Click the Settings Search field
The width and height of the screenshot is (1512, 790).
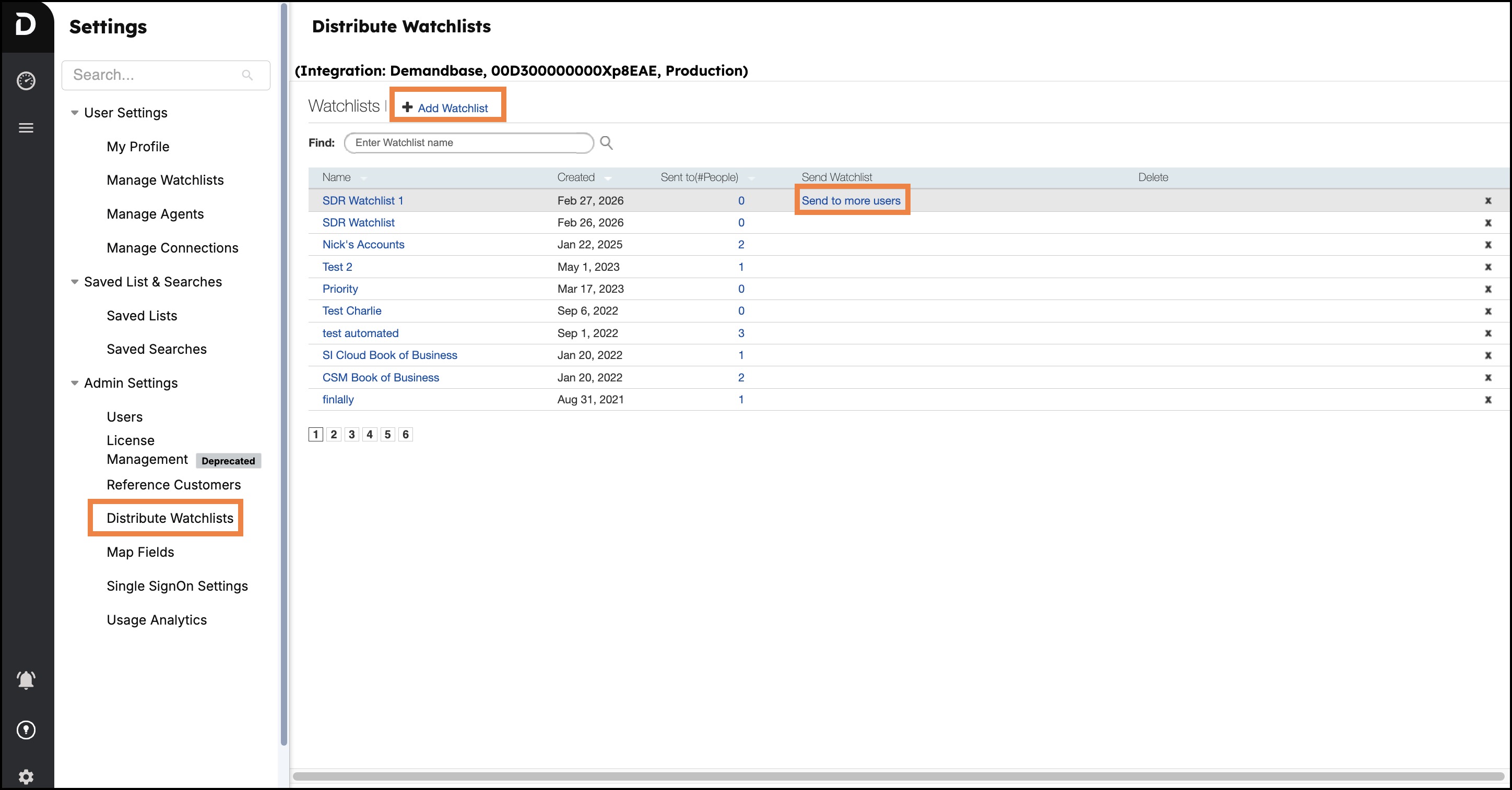[166, 75]
